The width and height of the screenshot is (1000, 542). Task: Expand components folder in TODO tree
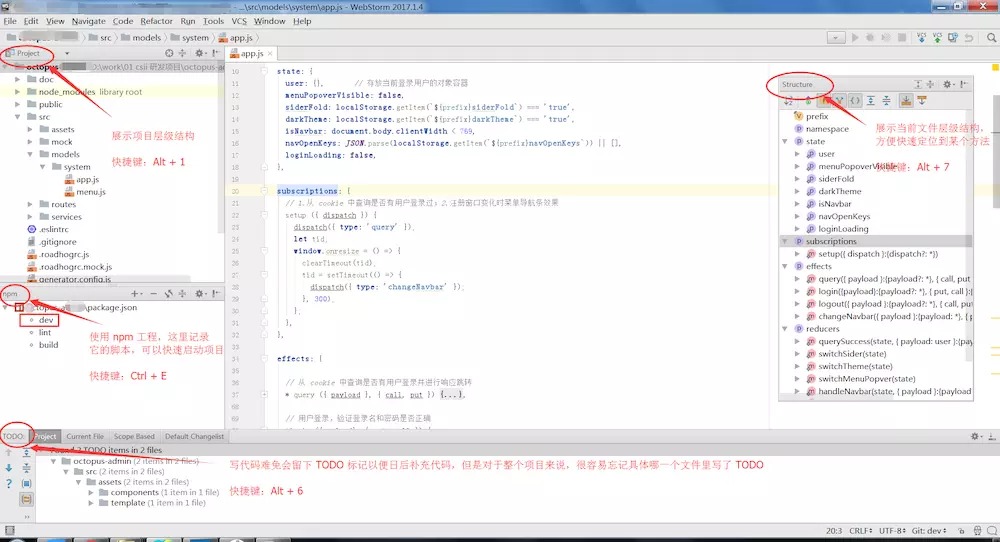click(x=91, y=493)
